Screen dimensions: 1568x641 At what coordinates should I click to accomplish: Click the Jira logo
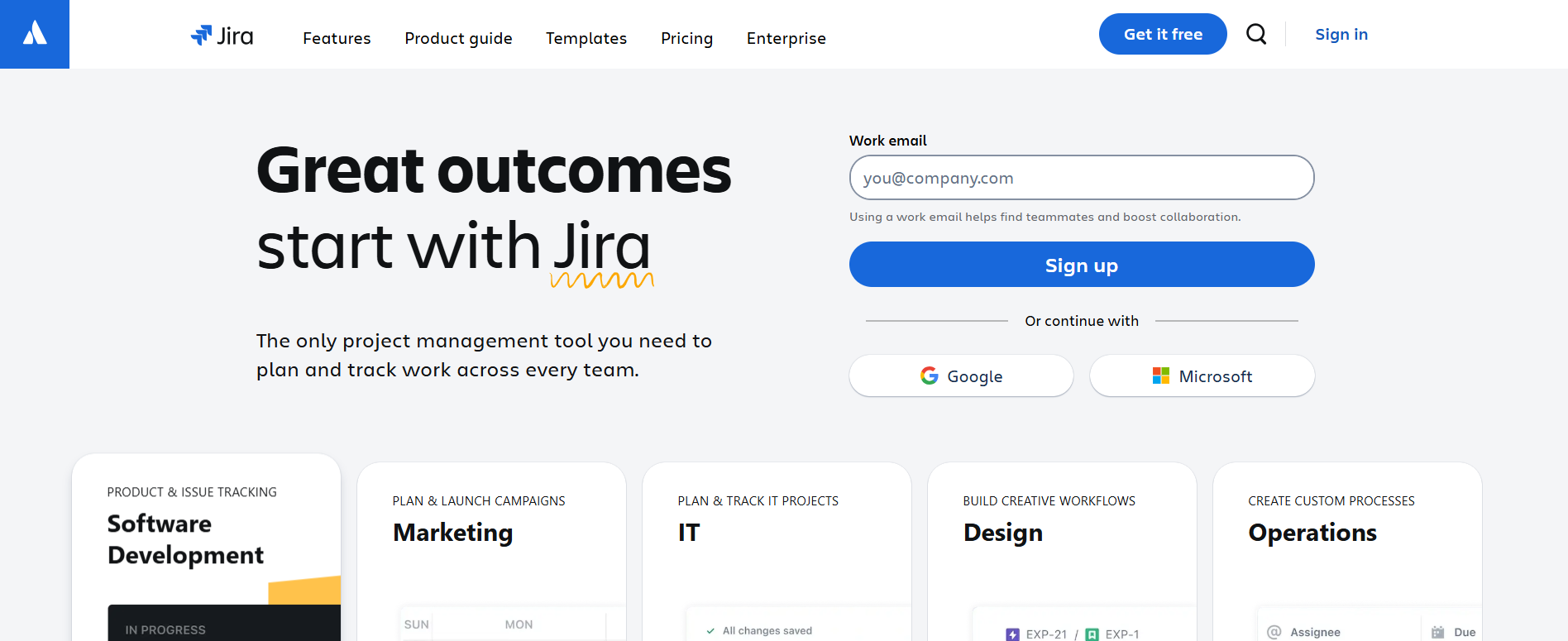coord(222,36)
